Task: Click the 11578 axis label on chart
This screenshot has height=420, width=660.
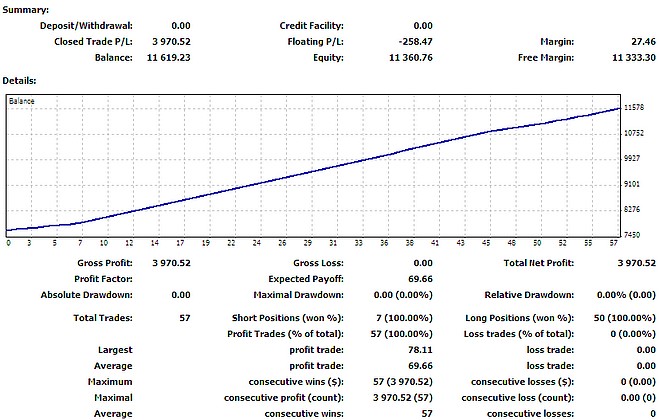Action: pyautogui.click(x=634, y=108)
